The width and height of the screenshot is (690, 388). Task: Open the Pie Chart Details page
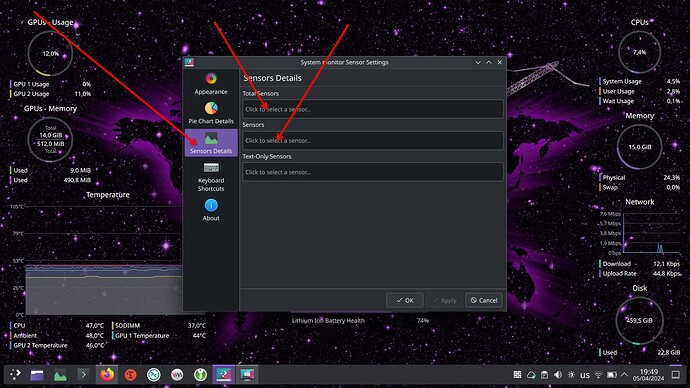point(211,113)
